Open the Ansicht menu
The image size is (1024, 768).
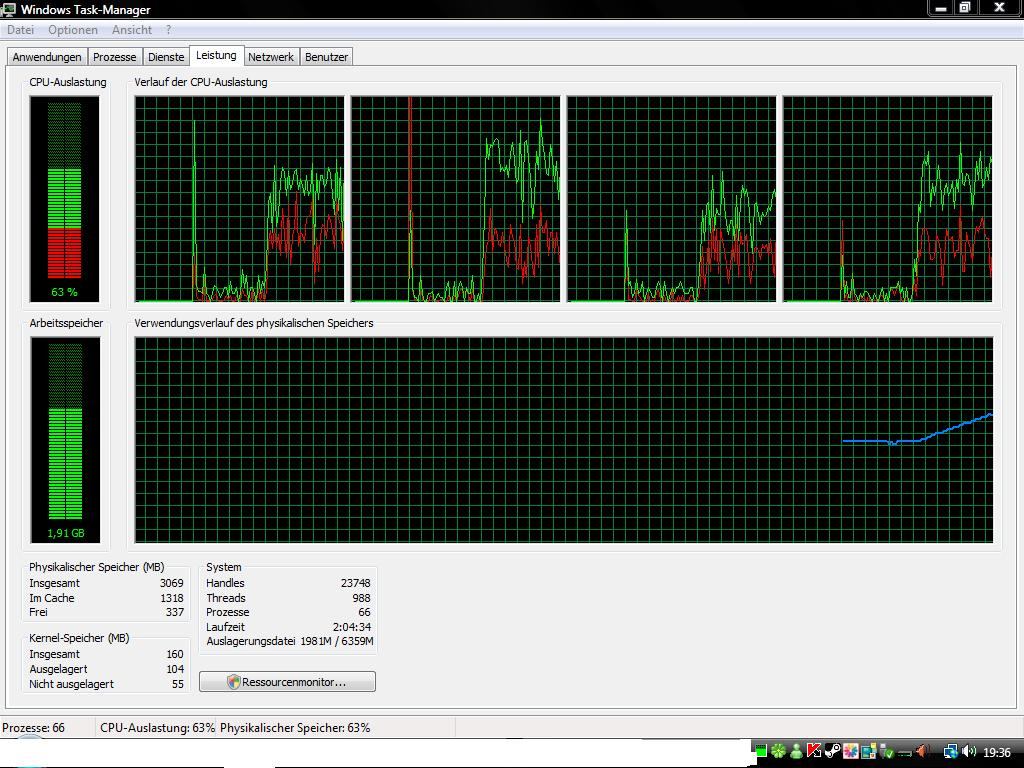[x=131, y=30]
